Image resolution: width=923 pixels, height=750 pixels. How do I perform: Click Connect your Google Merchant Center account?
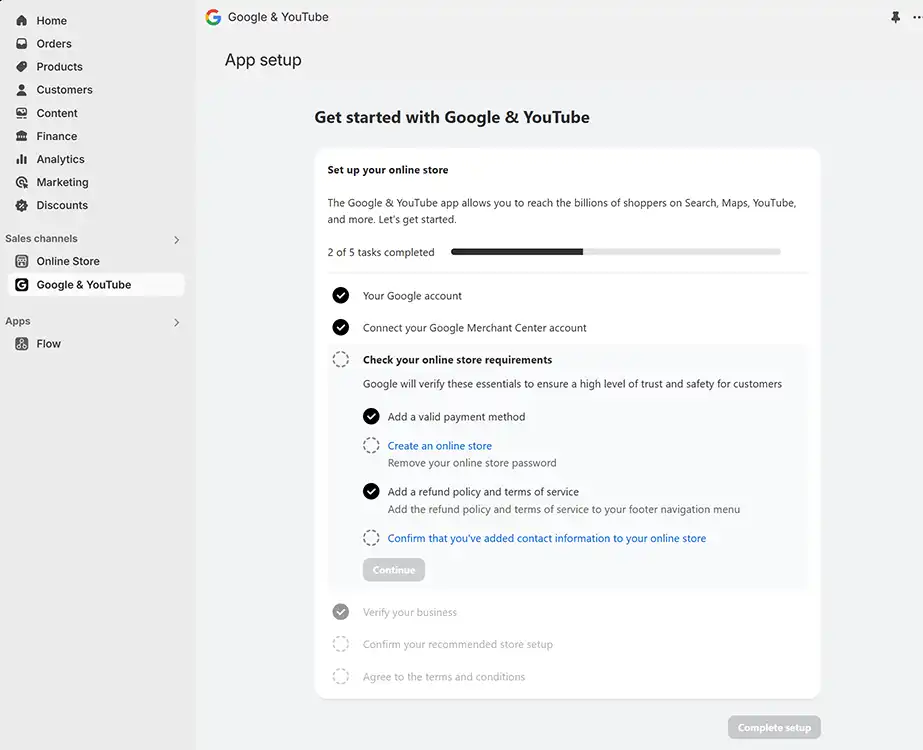point(474,328)
